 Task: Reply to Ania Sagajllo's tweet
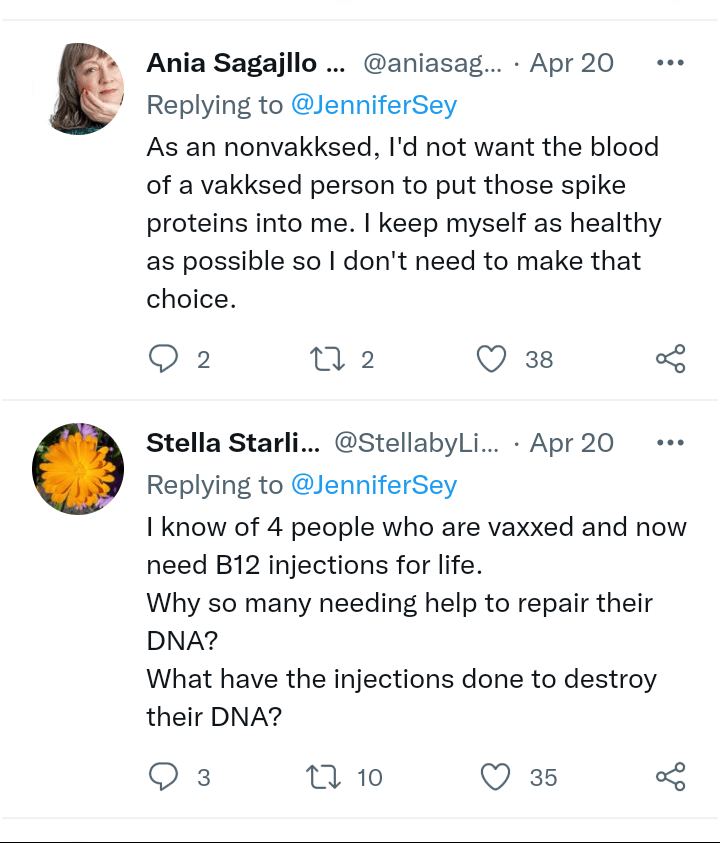(x=163, y=359)
